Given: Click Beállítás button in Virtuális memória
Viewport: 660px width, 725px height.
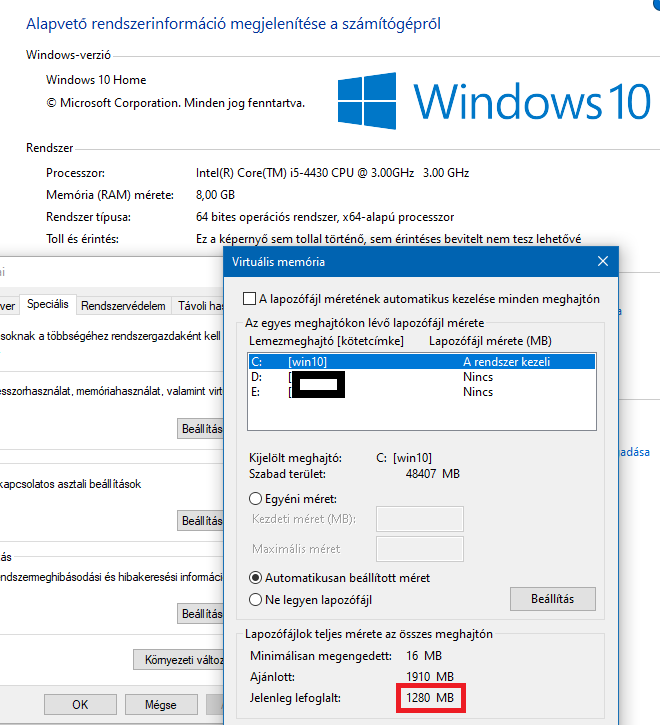Looking at the screenshot, I should [x=553, y=599].
